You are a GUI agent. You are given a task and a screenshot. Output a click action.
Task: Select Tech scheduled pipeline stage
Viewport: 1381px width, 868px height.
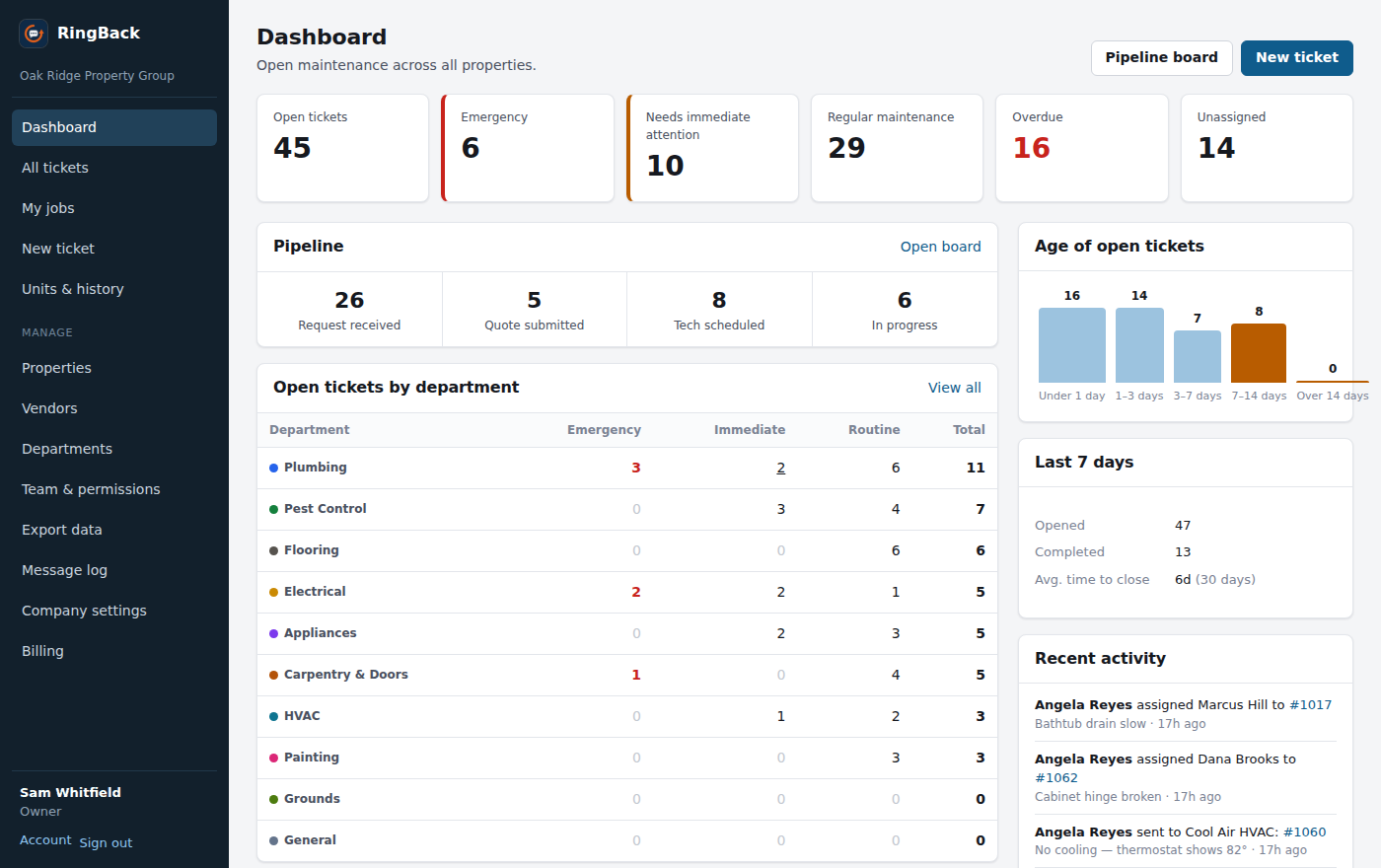pyautogui.click(x=719, y=310)
